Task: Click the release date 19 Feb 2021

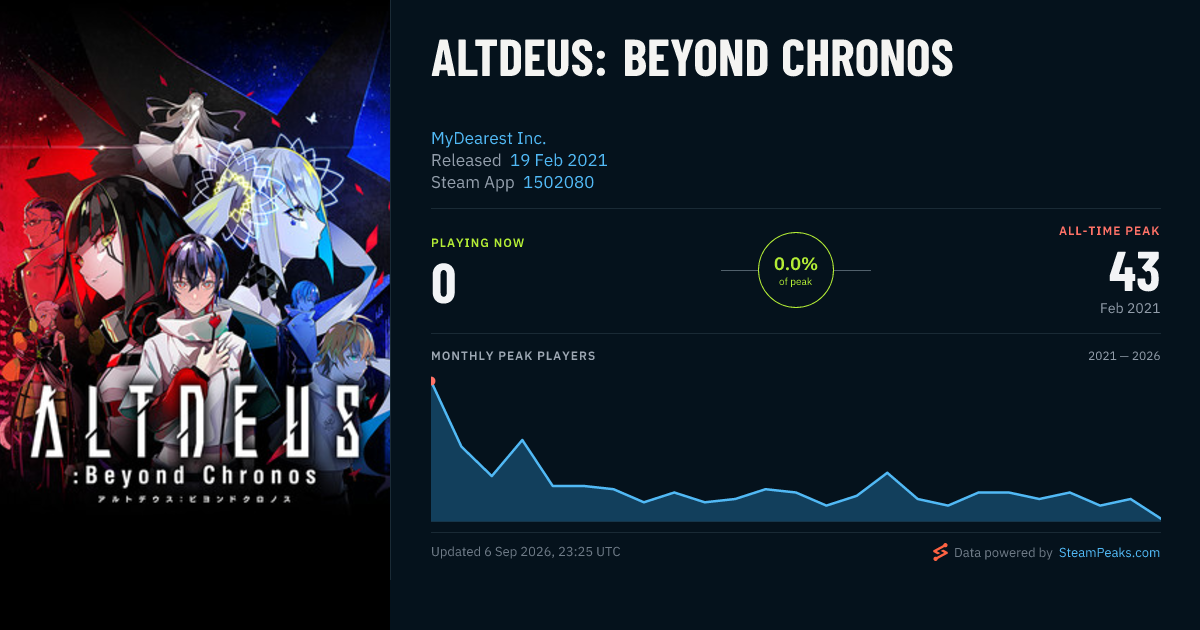Action: 558,160
